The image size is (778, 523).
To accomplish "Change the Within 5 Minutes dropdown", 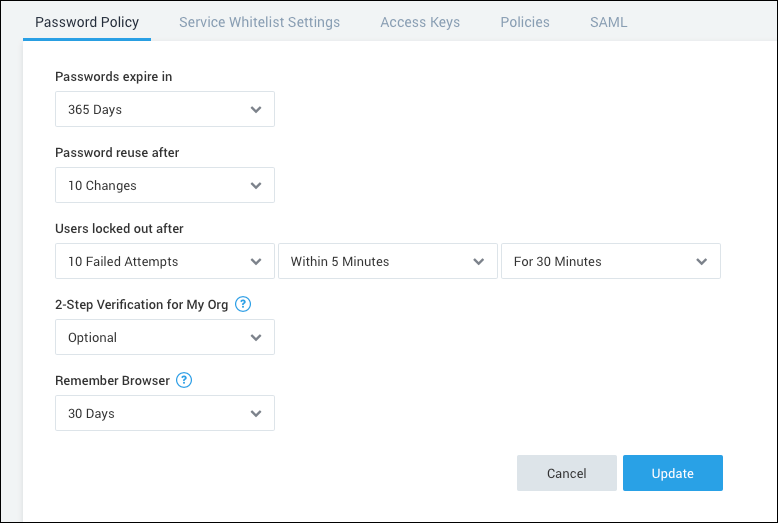I will pyautogui.click(x=387, y=262).
